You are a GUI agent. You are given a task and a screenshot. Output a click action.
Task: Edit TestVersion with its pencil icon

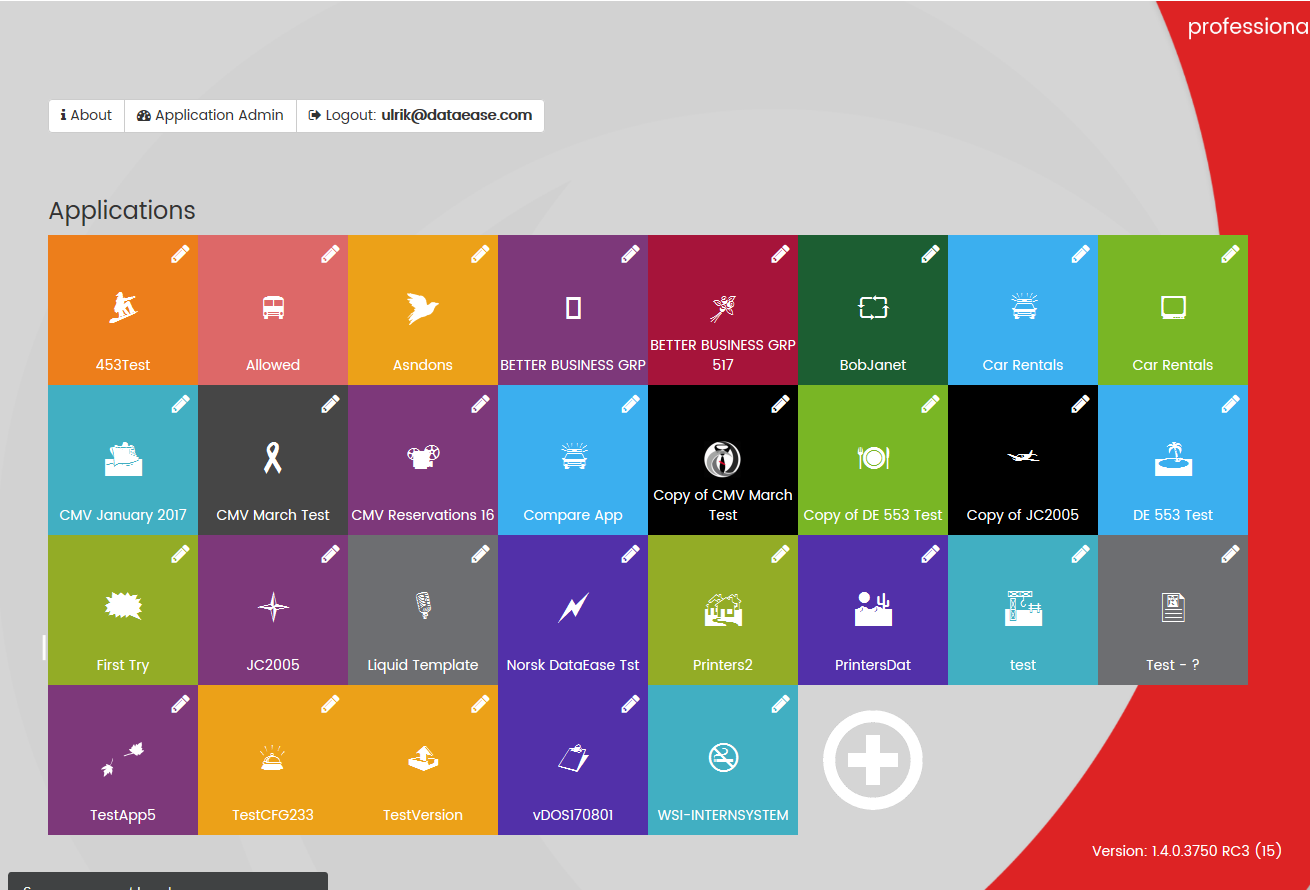pyautogui.click(x=480, y=704)
